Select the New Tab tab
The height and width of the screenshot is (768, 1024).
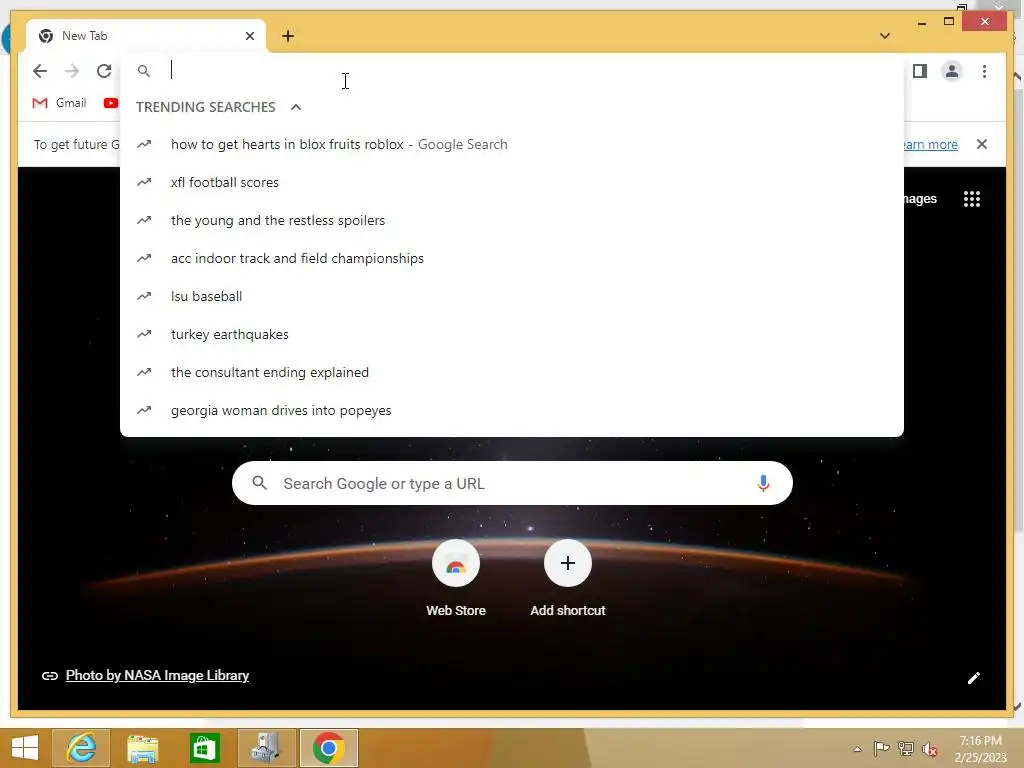[146, 36]
